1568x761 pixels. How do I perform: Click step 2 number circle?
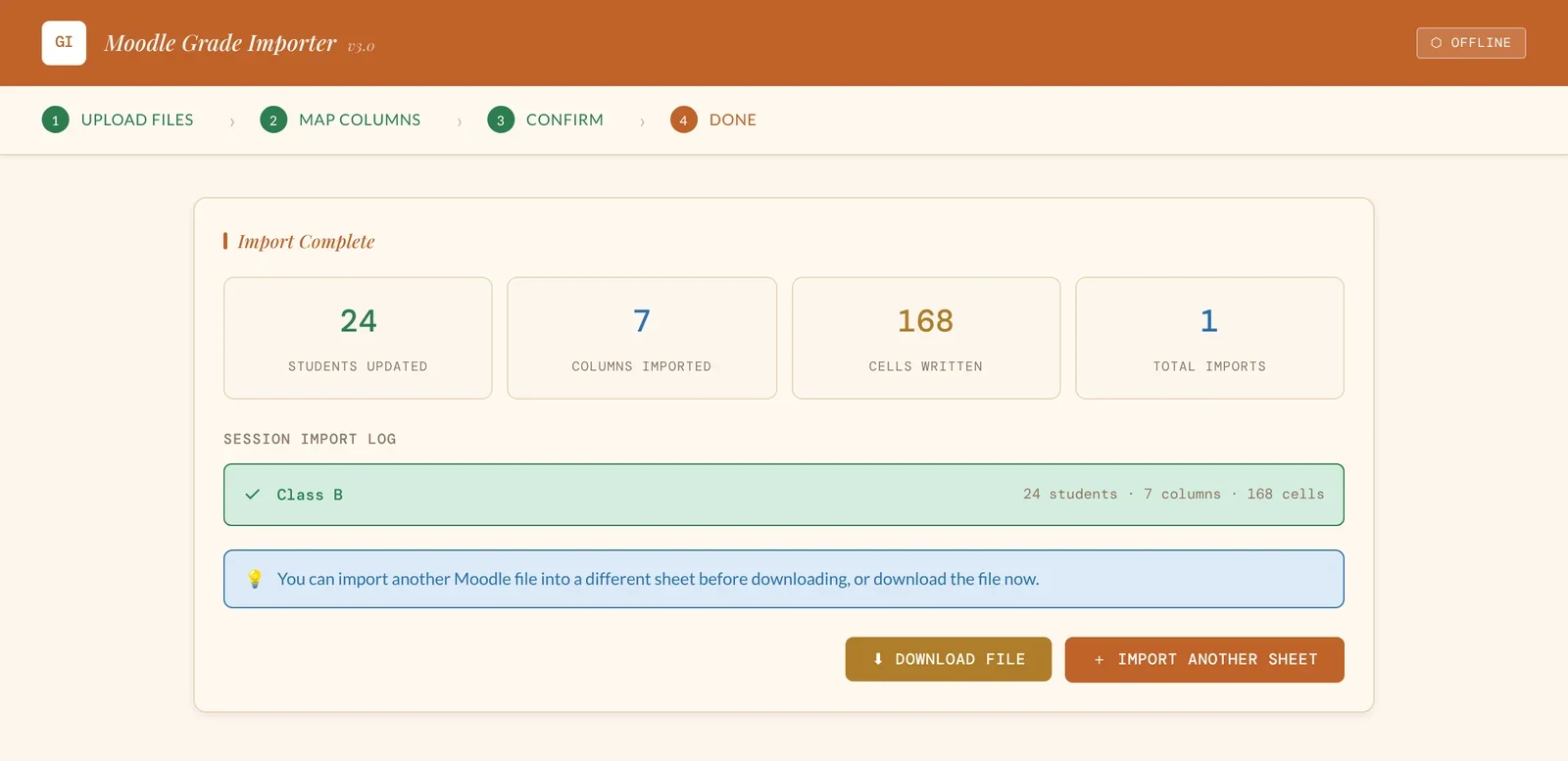pyautogui.click(x=273, y=119)
